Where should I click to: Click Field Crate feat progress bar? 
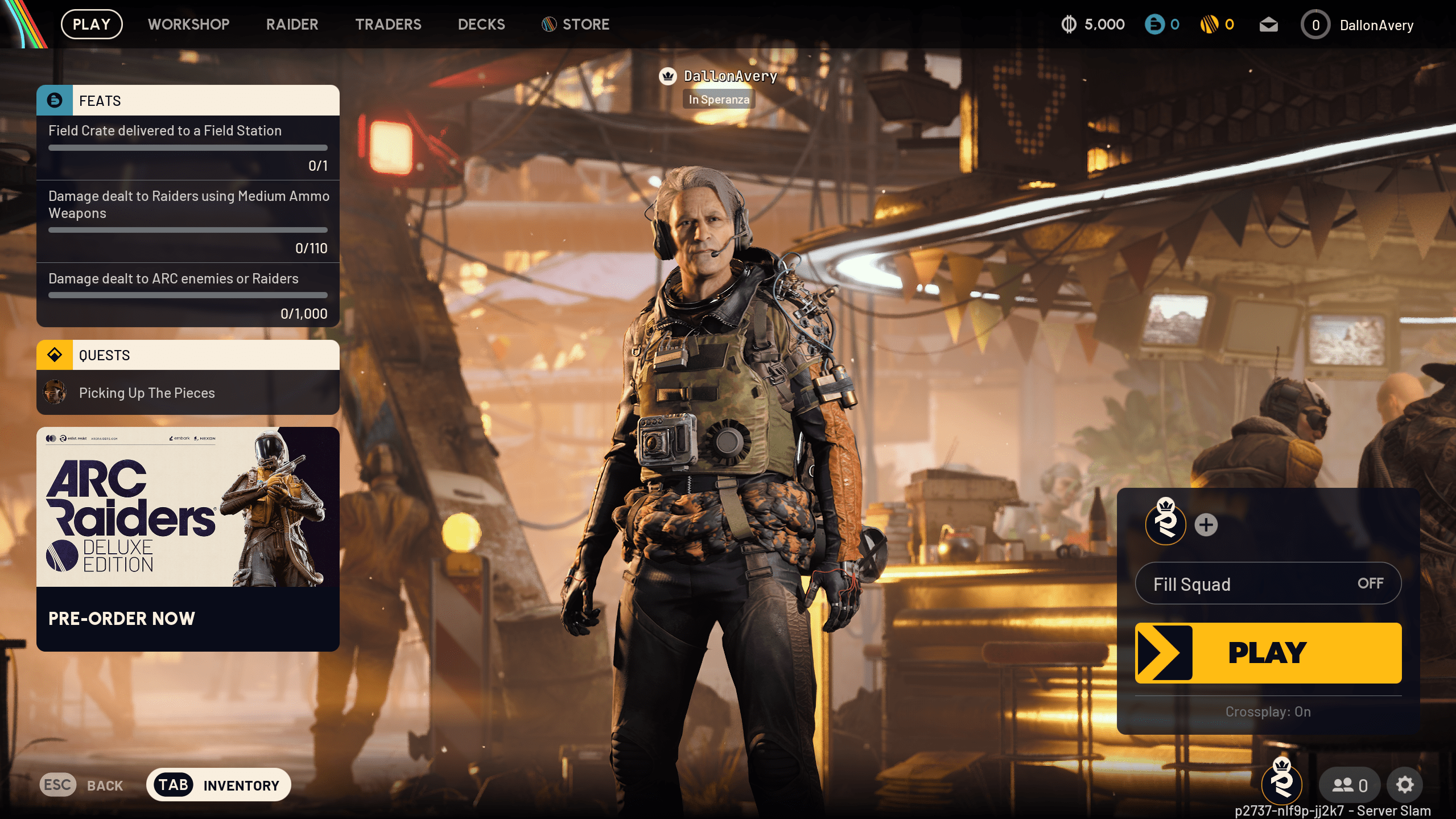(188, 148)
